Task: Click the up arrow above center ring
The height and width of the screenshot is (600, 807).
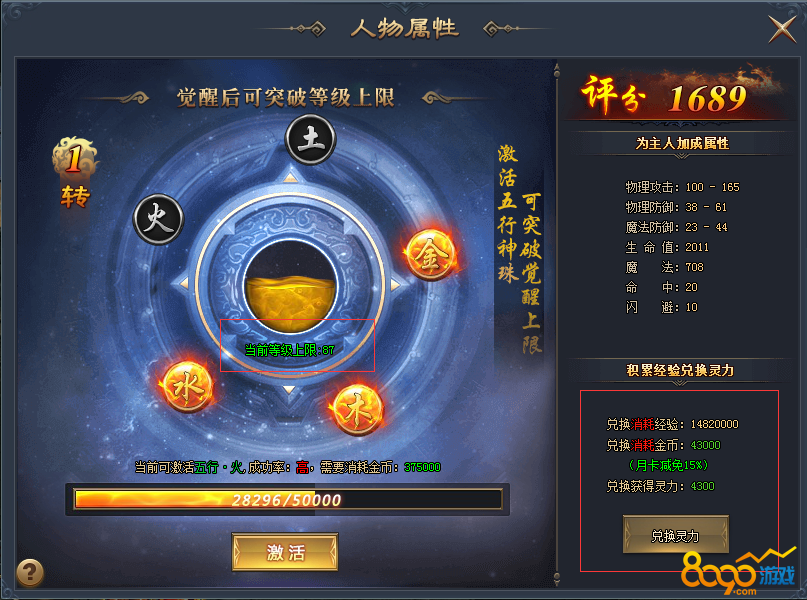Action: (x=290, y=178)
